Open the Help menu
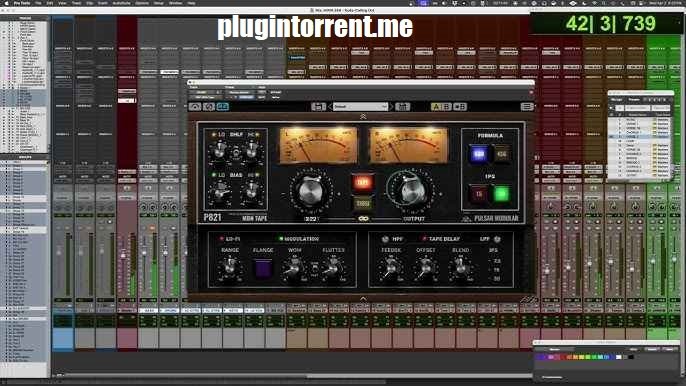Screen dimensions: 686x386 (x=191, y=3)
